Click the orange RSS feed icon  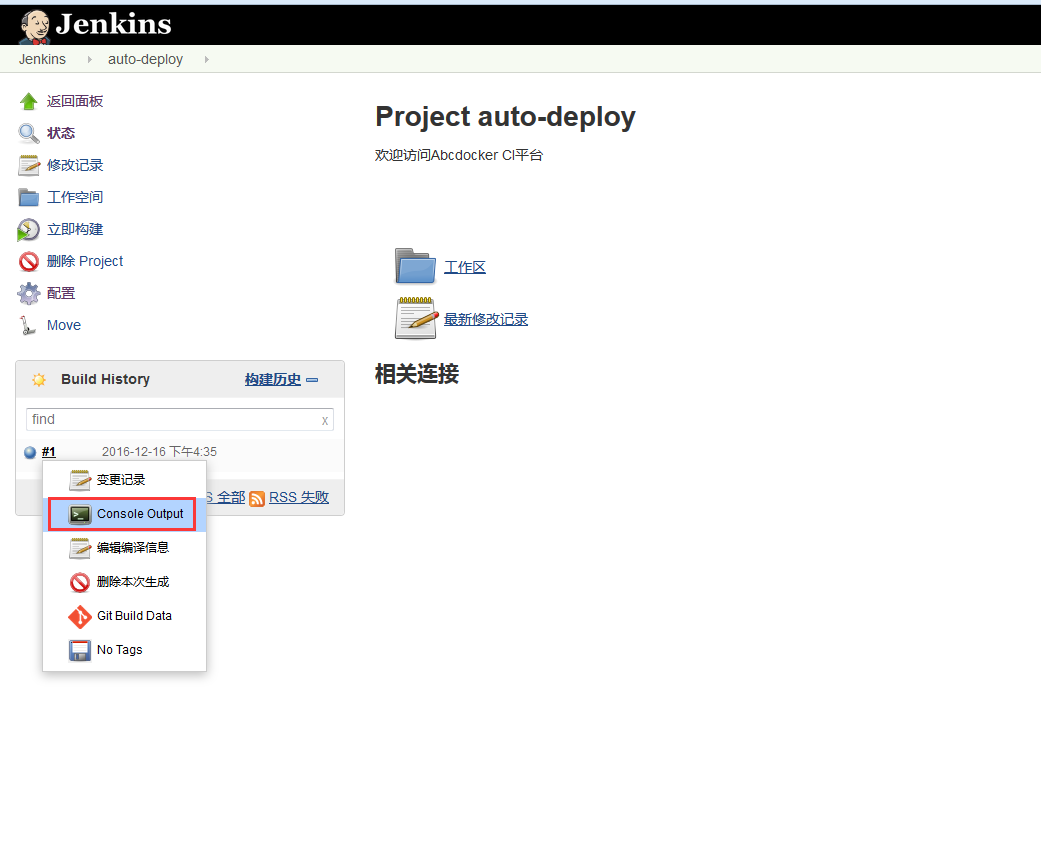[257, 497]
